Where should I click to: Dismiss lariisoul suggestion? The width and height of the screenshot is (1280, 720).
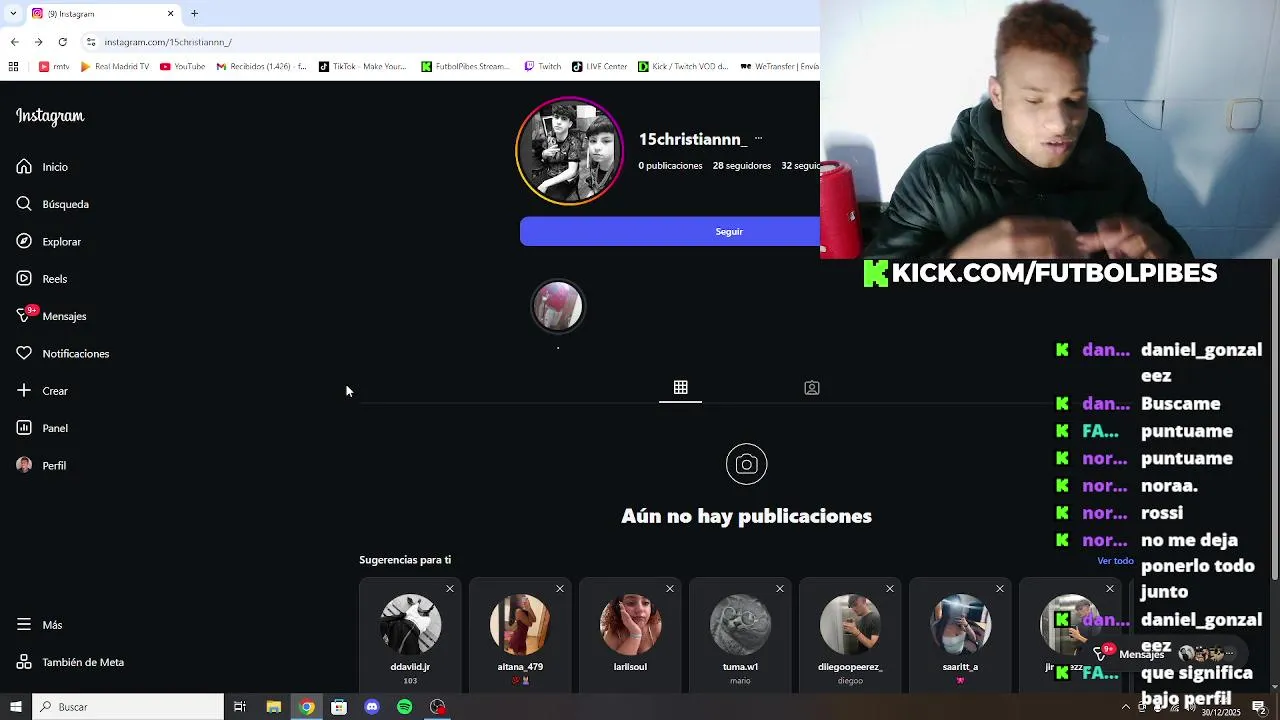670,589
